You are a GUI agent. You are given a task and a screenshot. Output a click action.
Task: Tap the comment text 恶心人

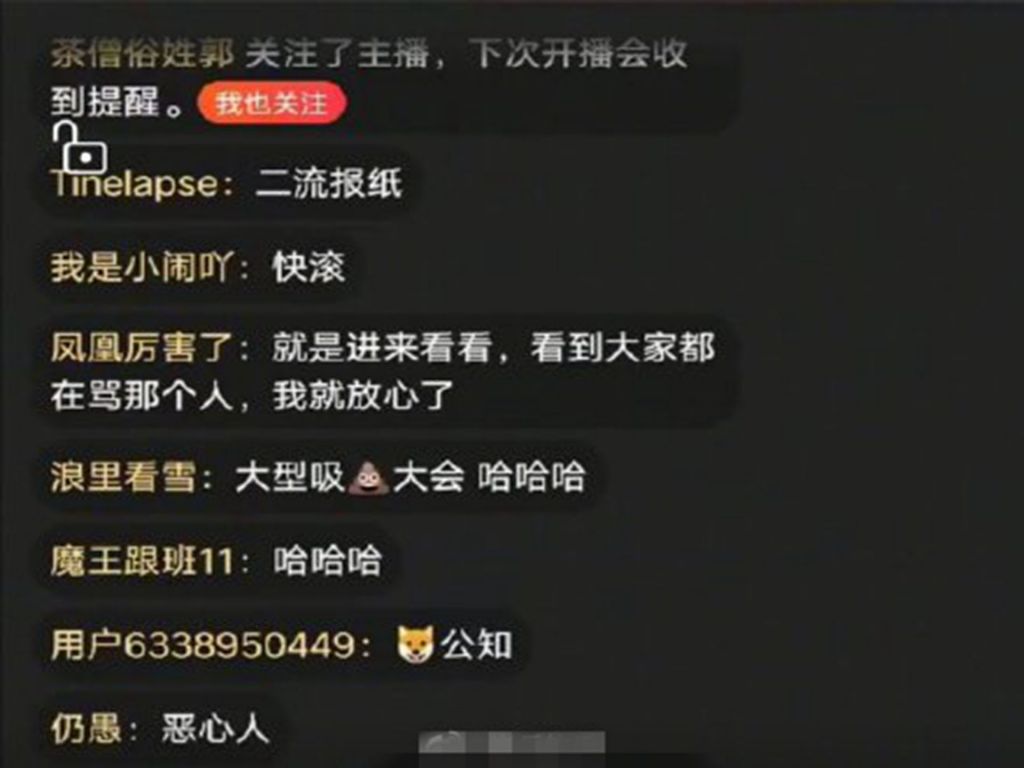pyautogui.click(x=215, y=729)
